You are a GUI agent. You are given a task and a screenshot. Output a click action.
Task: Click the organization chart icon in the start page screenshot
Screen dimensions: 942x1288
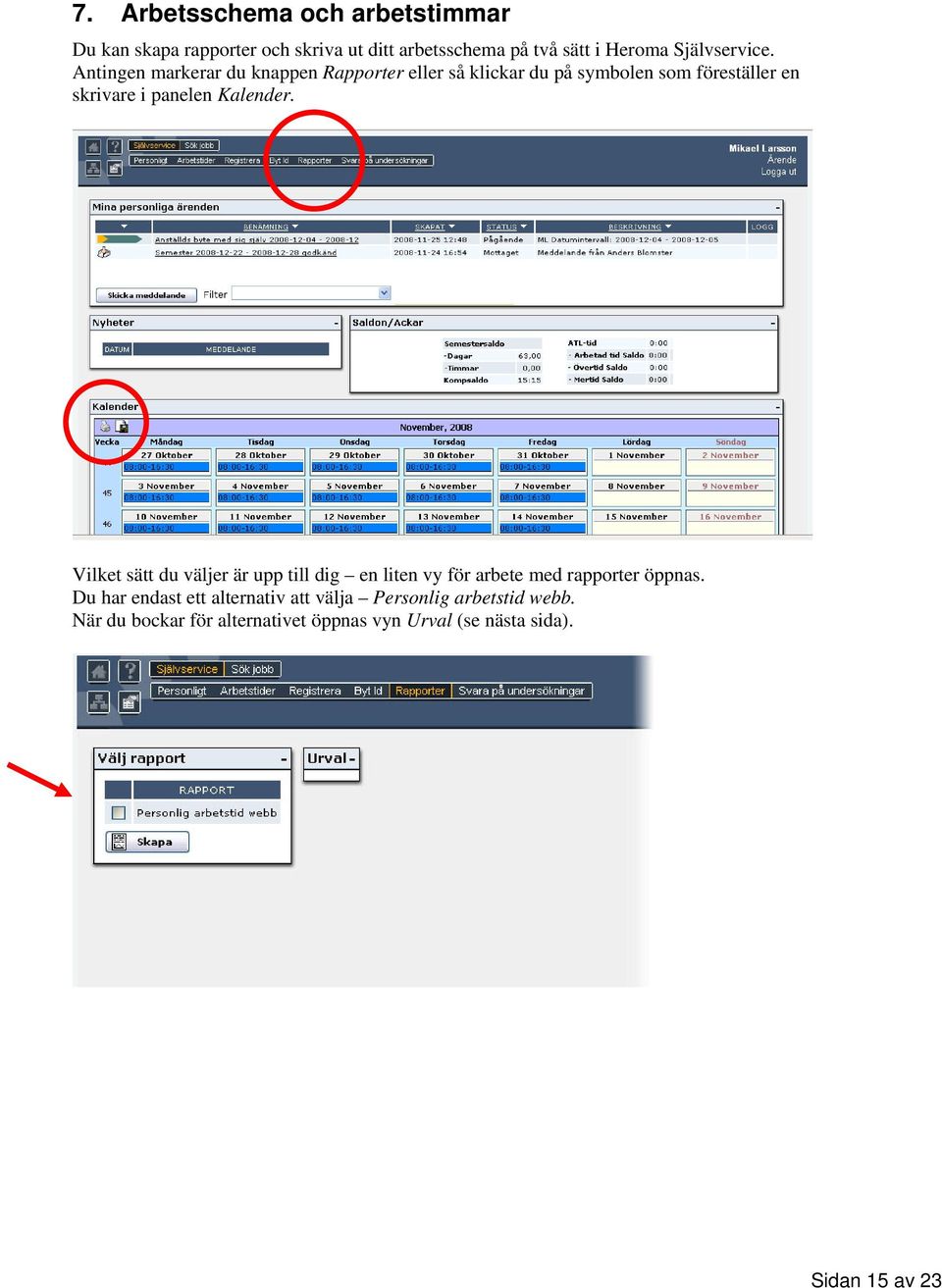pyautogui.click(x=93, y=168)
